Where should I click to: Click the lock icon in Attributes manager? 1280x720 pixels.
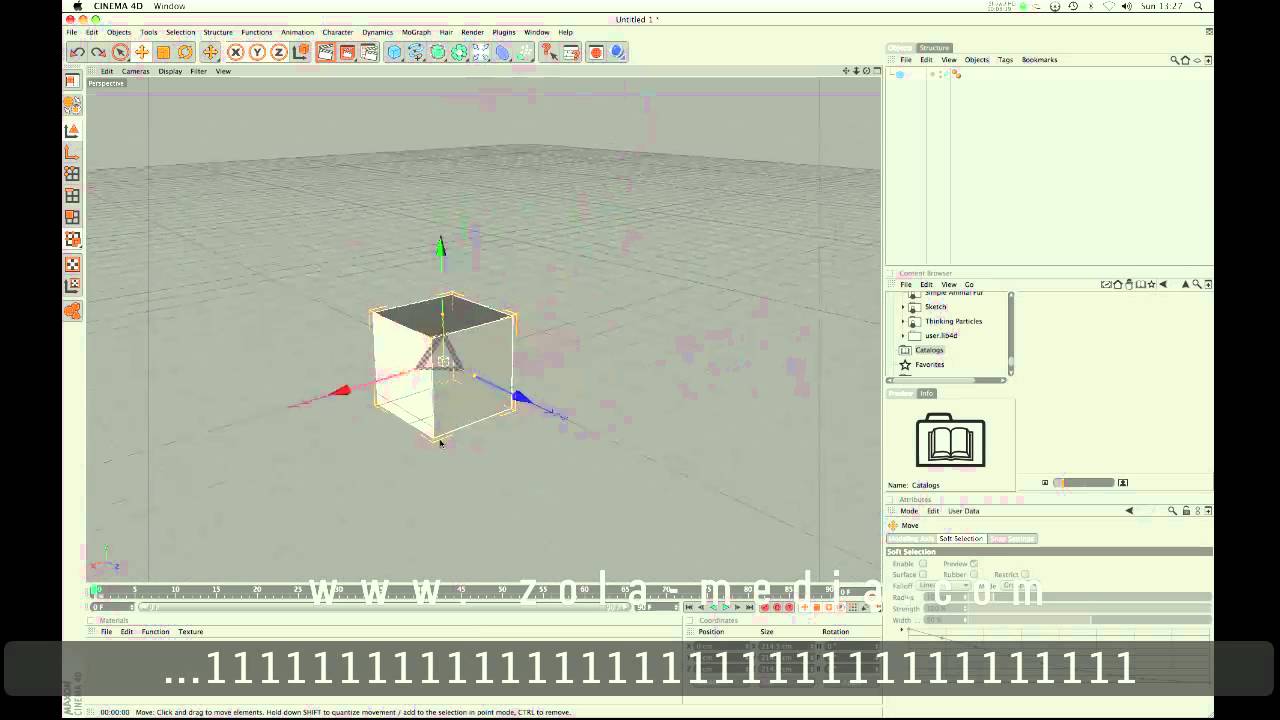[1186, 511]
